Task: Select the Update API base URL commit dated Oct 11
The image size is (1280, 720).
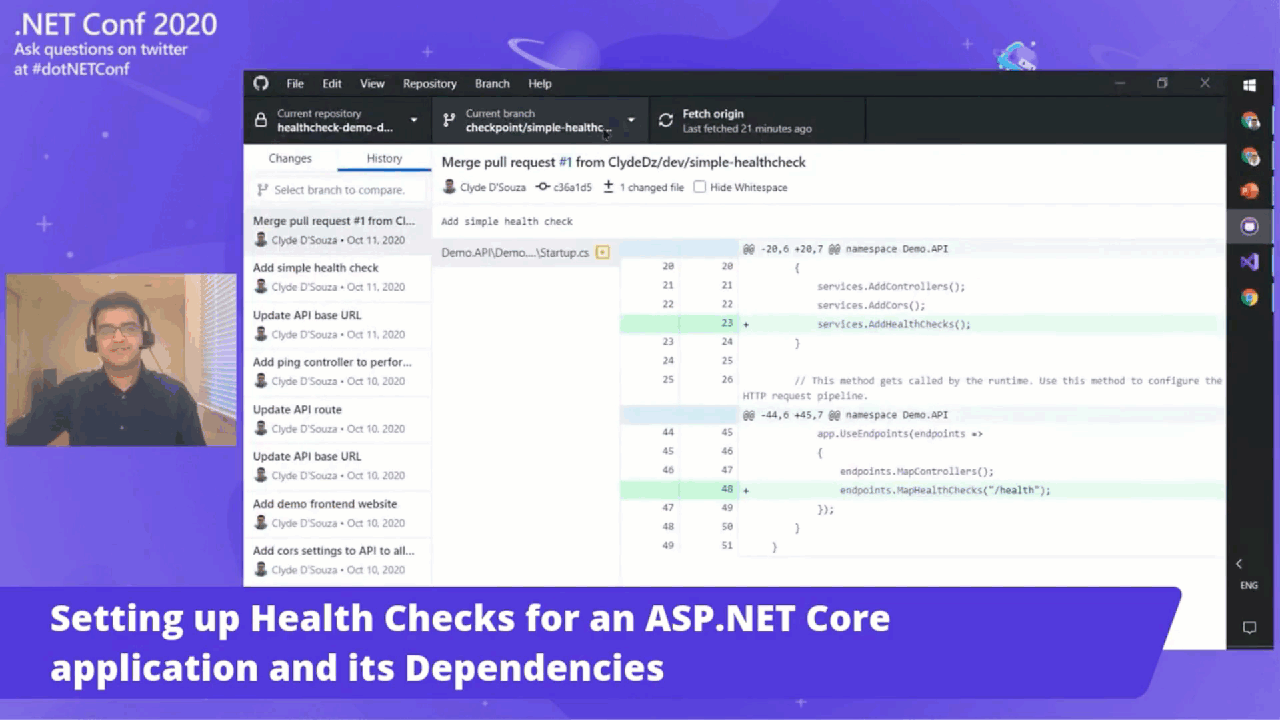Action: click(338, 324)
